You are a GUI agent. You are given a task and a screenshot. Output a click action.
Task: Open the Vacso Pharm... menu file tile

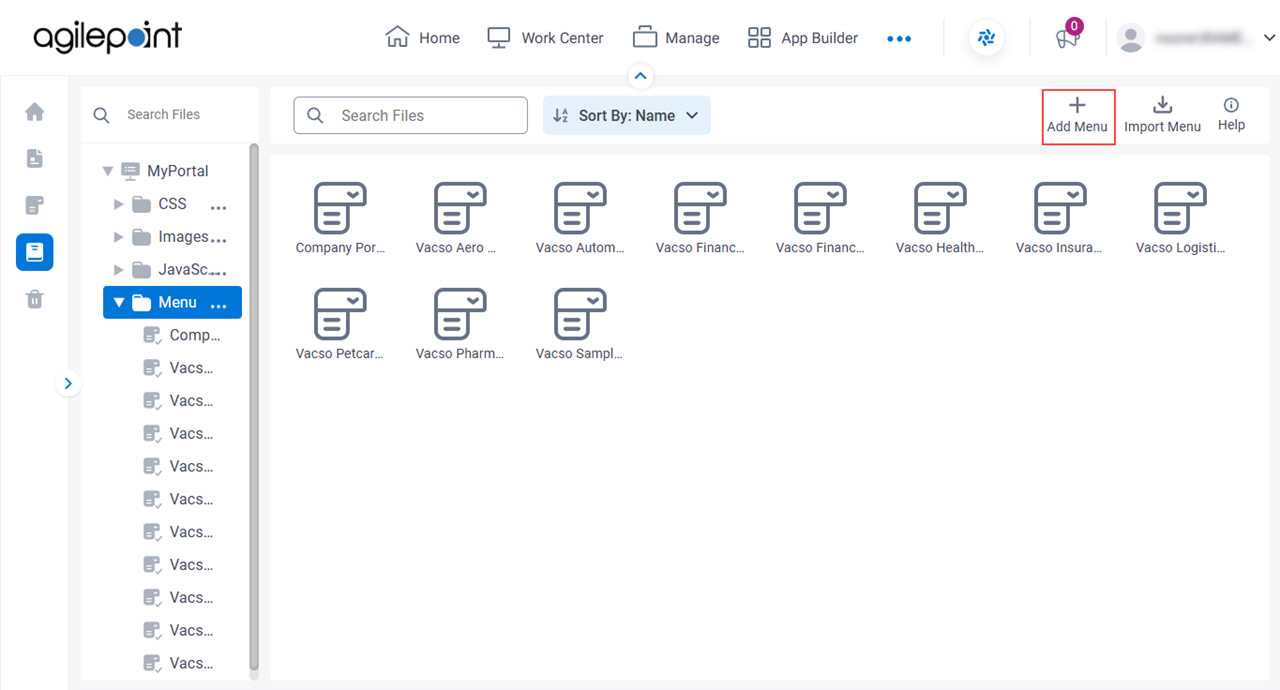[x=460, y=325]
